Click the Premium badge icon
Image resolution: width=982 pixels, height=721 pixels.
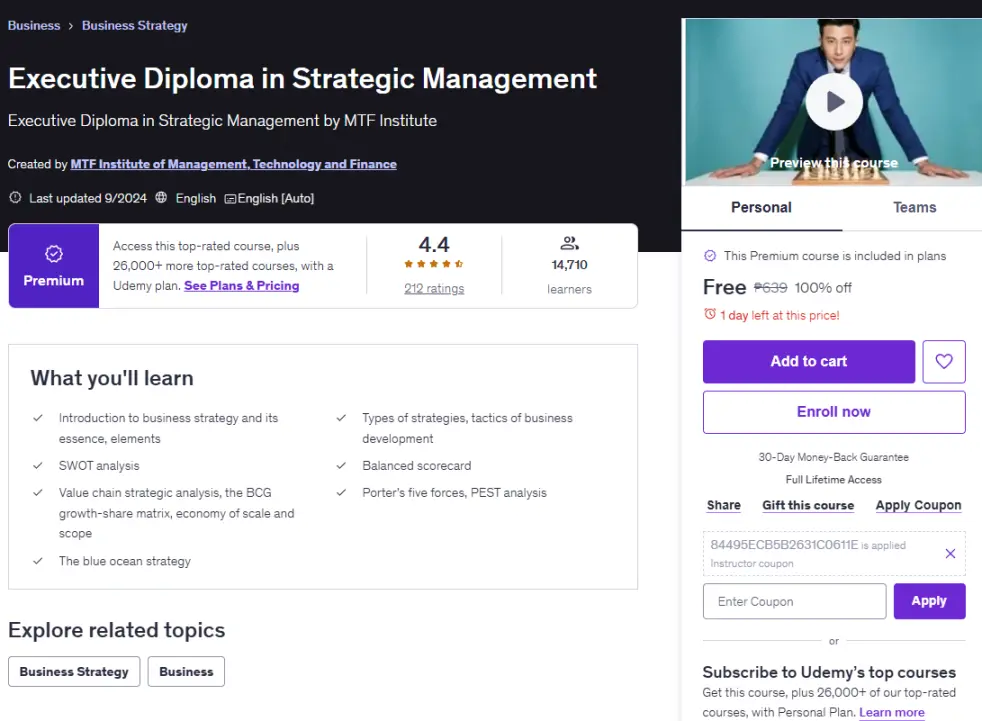click(54, 254)
